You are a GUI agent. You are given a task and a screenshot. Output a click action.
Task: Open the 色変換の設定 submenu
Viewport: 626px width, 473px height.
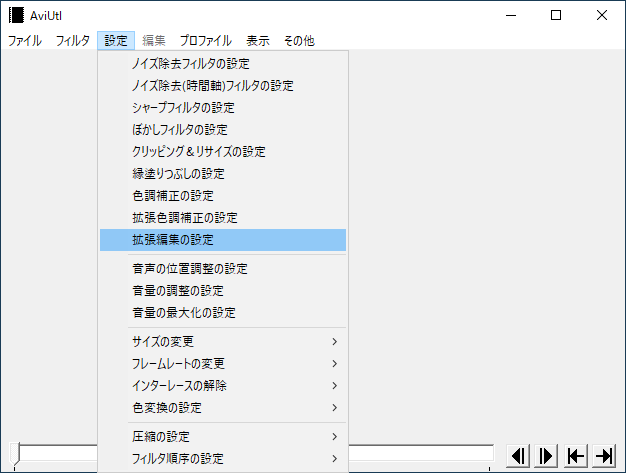click(222, 408)
